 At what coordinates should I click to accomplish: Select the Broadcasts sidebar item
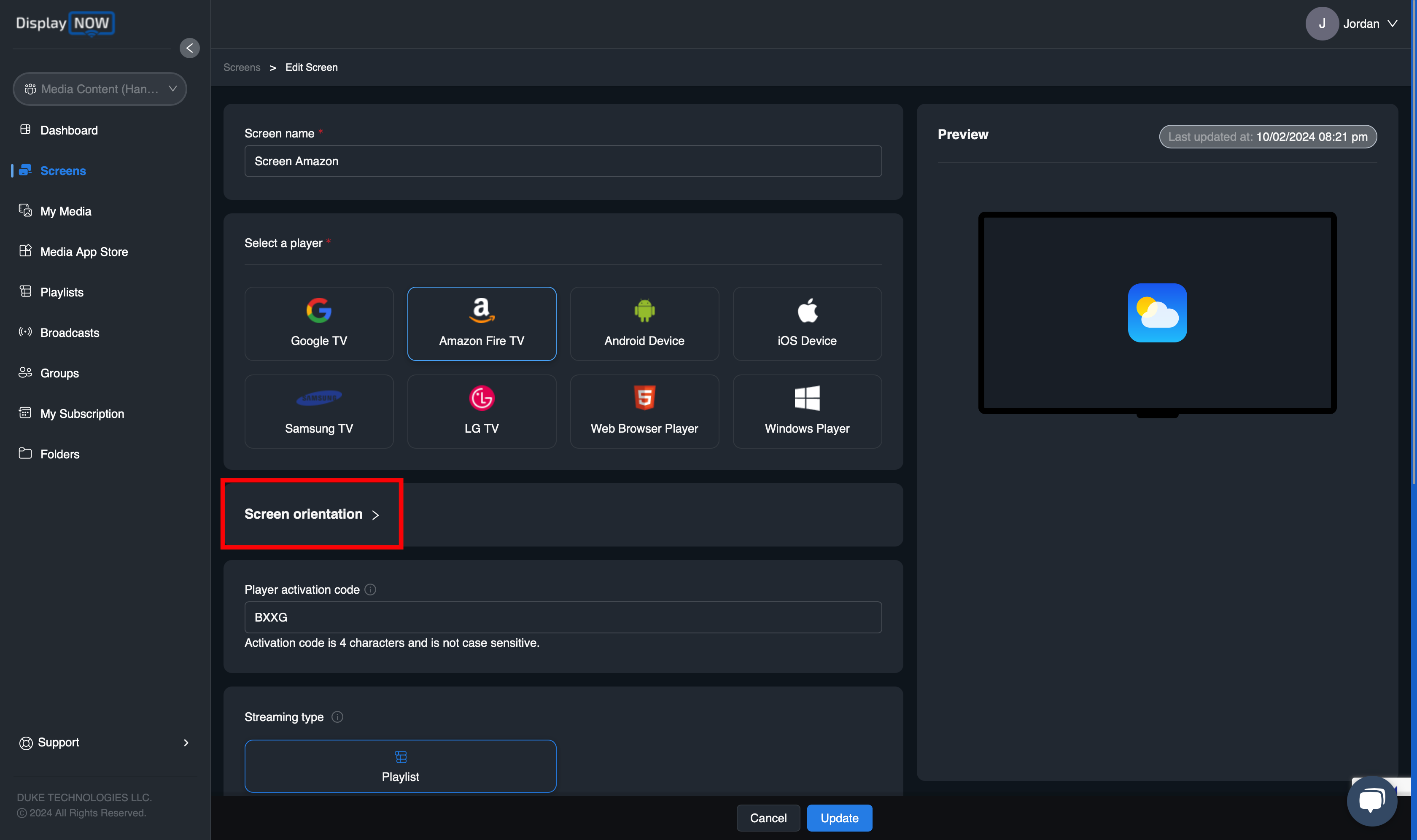click(70, 332)
